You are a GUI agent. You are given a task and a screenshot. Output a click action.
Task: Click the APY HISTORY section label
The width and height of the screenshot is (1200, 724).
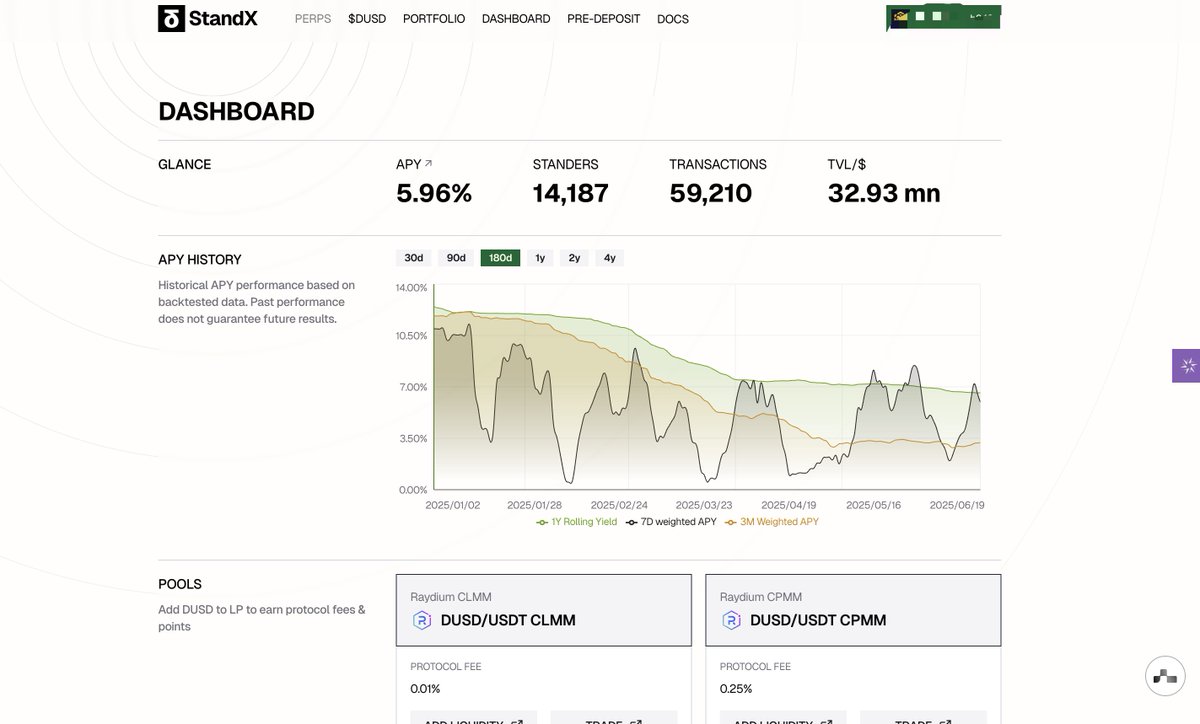pos(200,260)
